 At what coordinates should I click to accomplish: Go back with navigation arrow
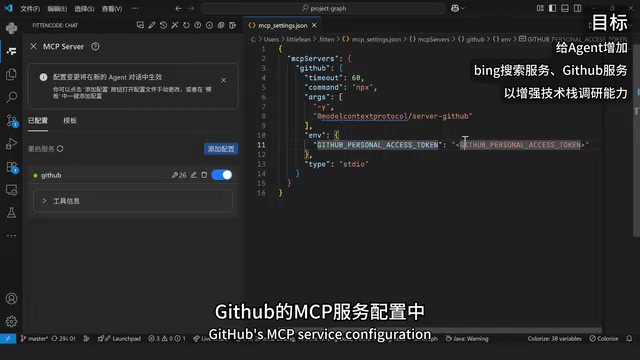pos(178,8)
